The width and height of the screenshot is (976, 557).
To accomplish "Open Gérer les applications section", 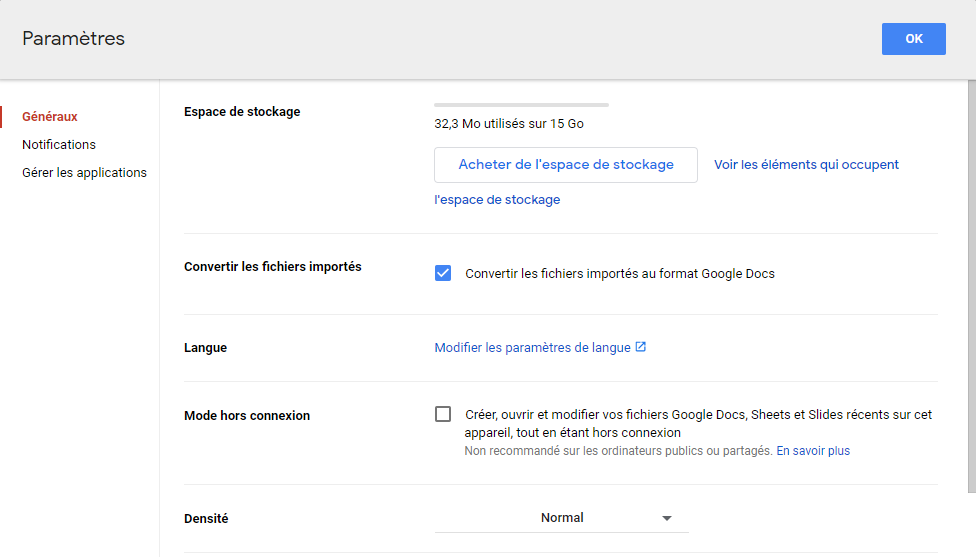I will [84, 173].
